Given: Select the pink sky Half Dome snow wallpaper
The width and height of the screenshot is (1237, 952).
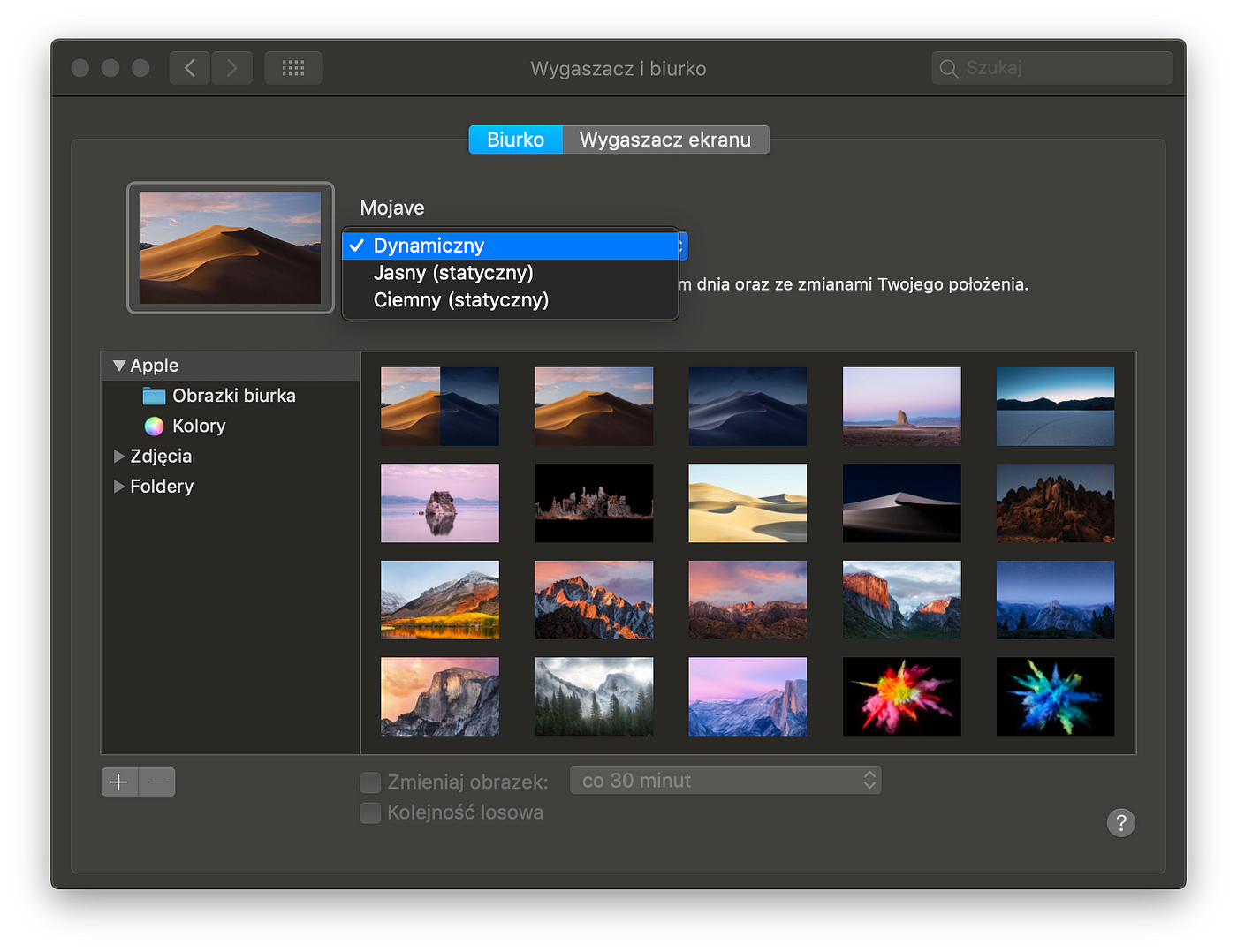Looking at the screenshot, I should click(748, 697).
